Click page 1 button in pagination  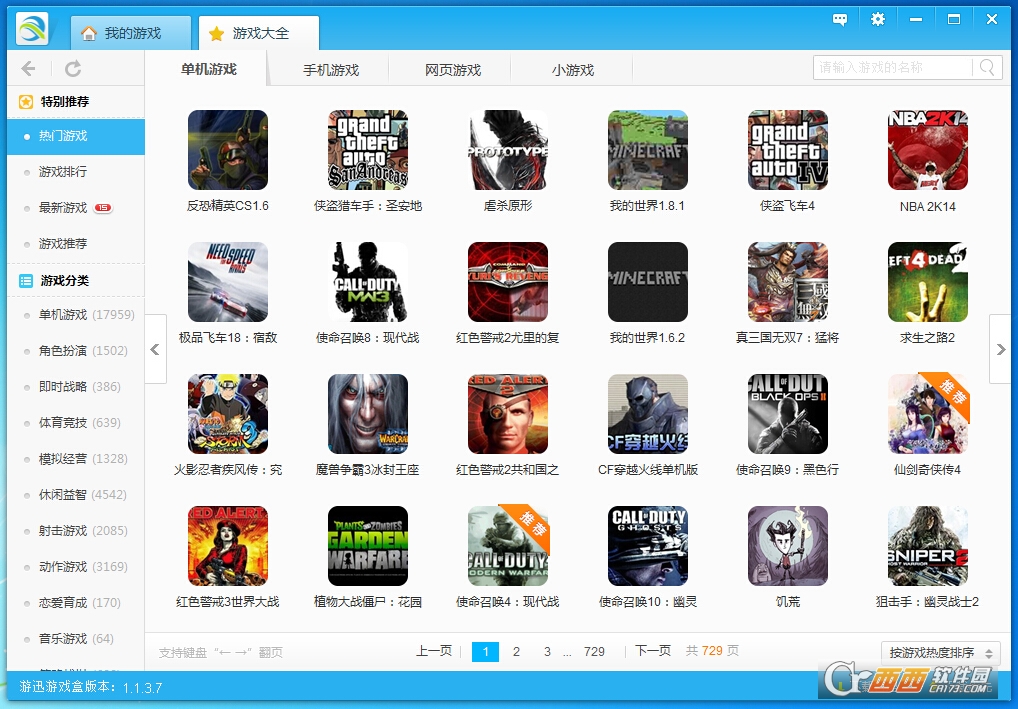click(x=485, y=652)
